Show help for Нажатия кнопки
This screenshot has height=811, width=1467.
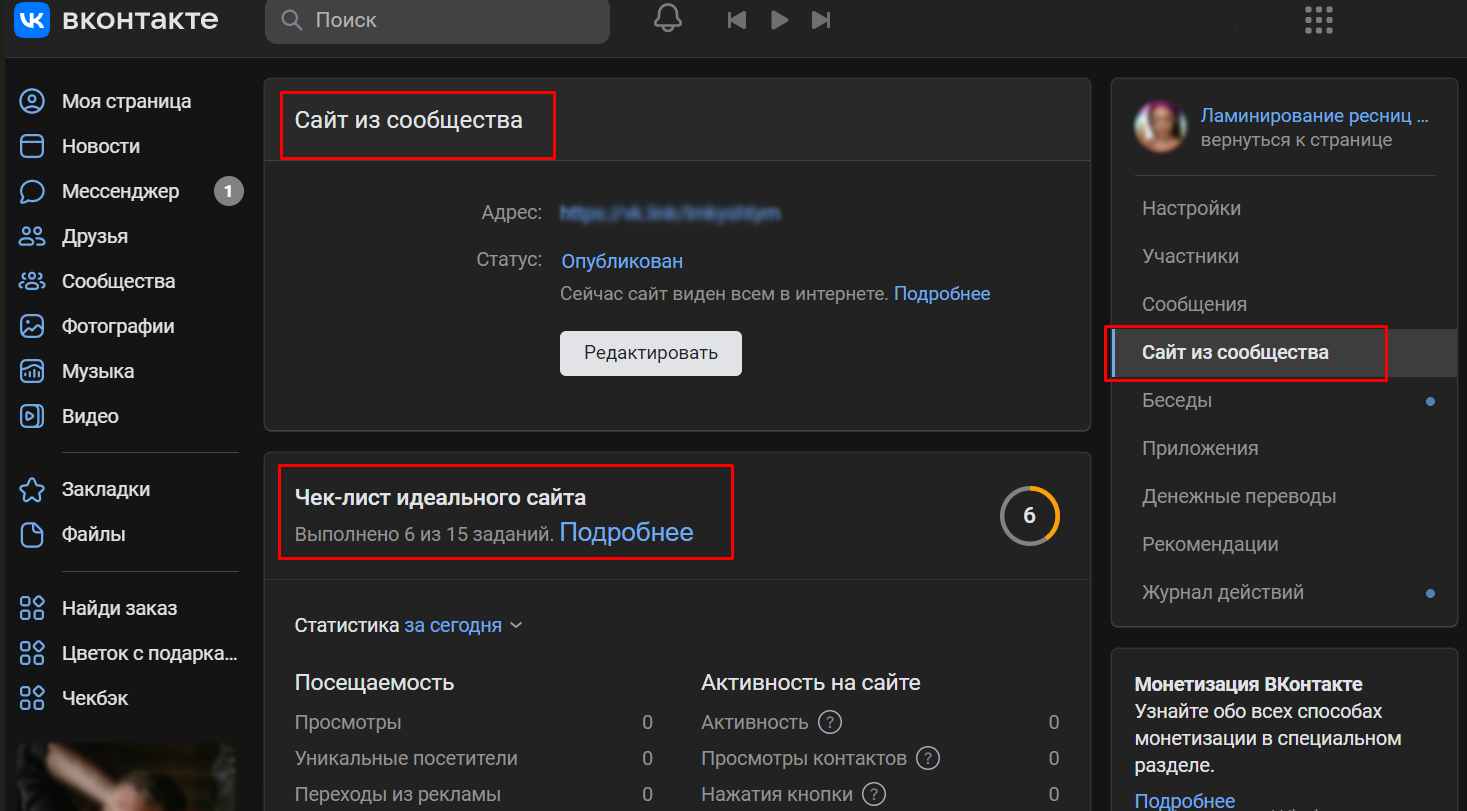point(874,794)
